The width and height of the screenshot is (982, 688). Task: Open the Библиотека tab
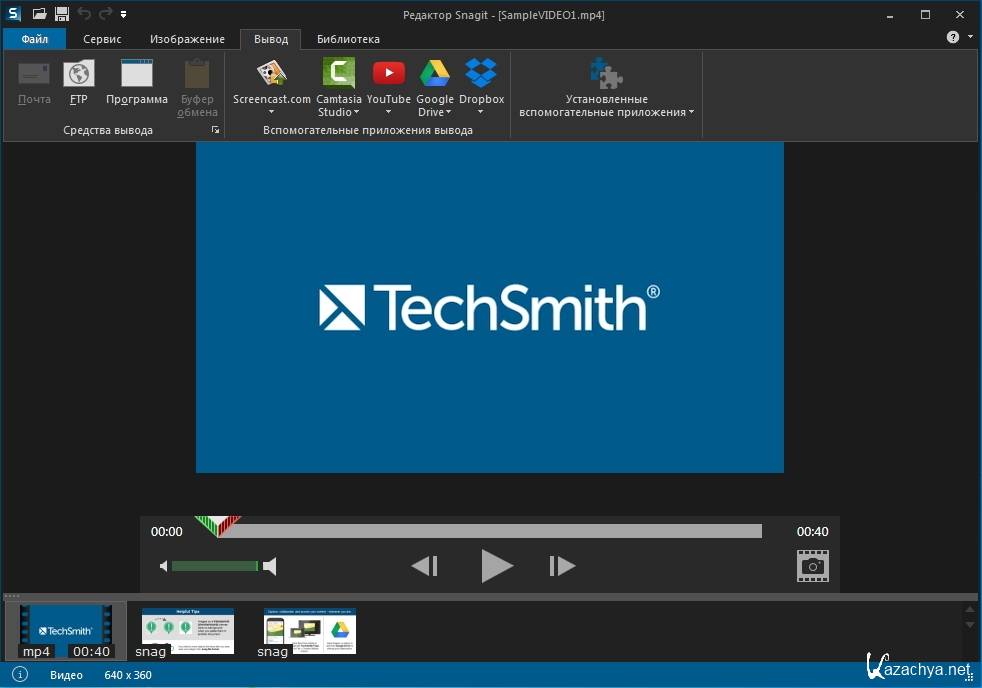click(348, 39)
